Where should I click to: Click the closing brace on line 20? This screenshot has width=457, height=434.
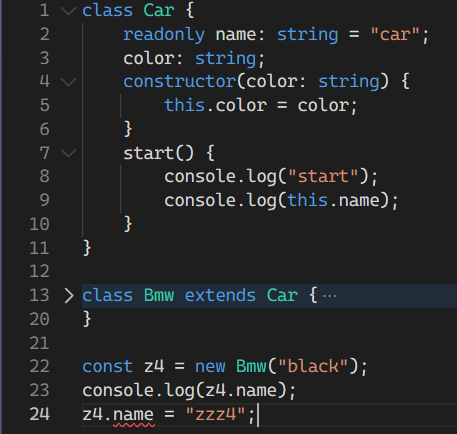click(x=87, y=319)
